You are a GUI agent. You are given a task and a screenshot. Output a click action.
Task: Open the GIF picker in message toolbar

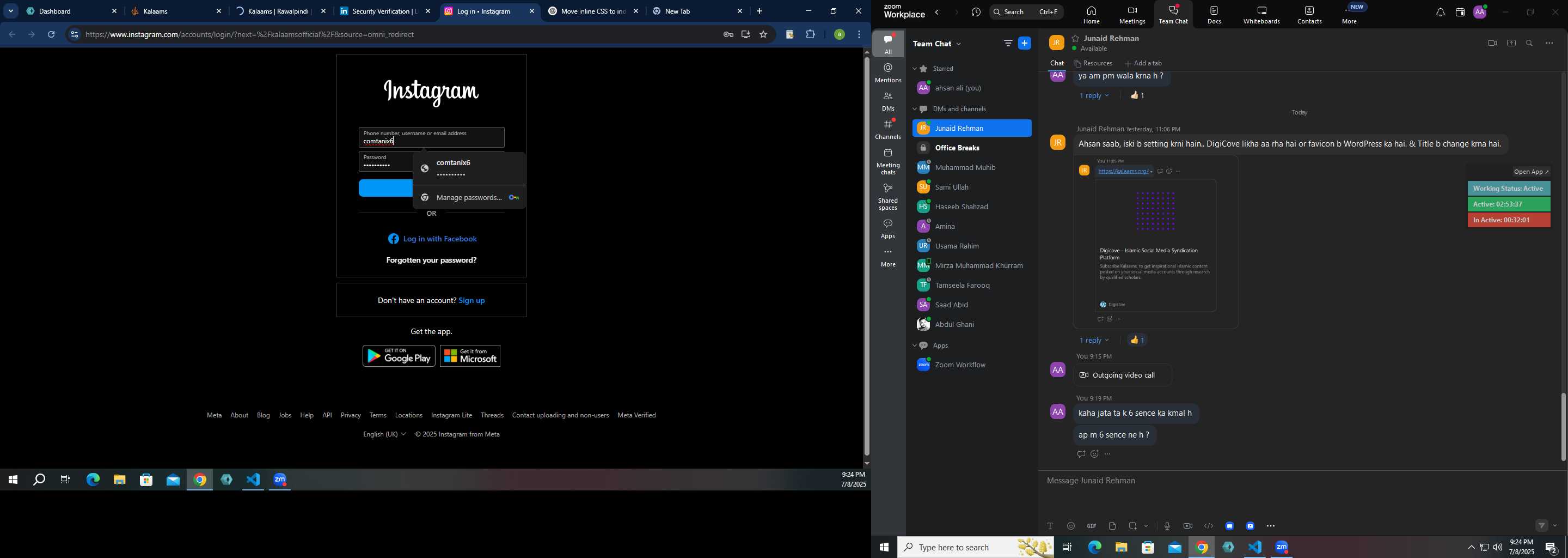pos(1092,526)
